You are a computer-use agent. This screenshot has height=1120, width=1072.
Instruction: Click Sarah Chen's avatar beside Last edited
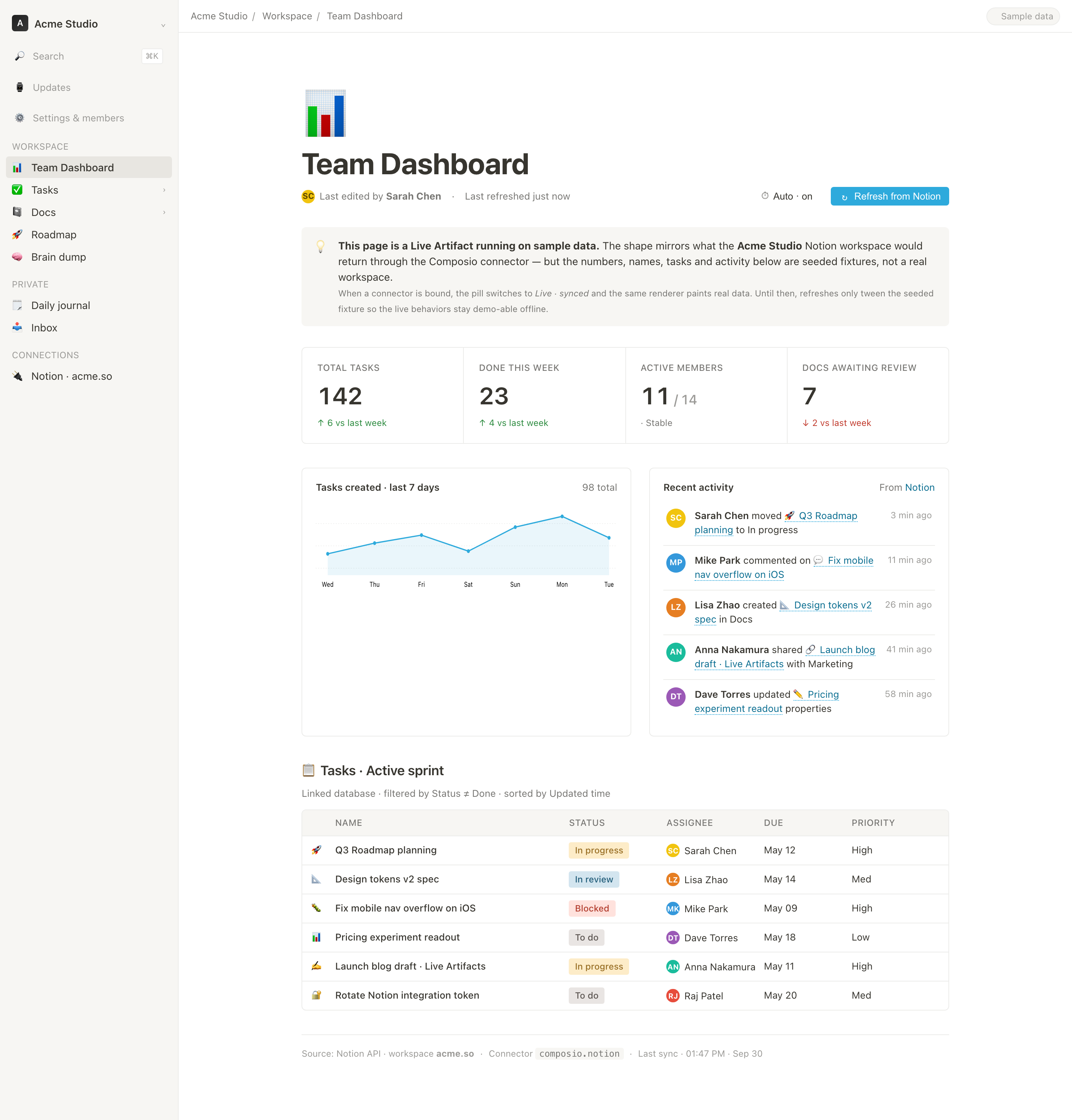tap(308, 196)
